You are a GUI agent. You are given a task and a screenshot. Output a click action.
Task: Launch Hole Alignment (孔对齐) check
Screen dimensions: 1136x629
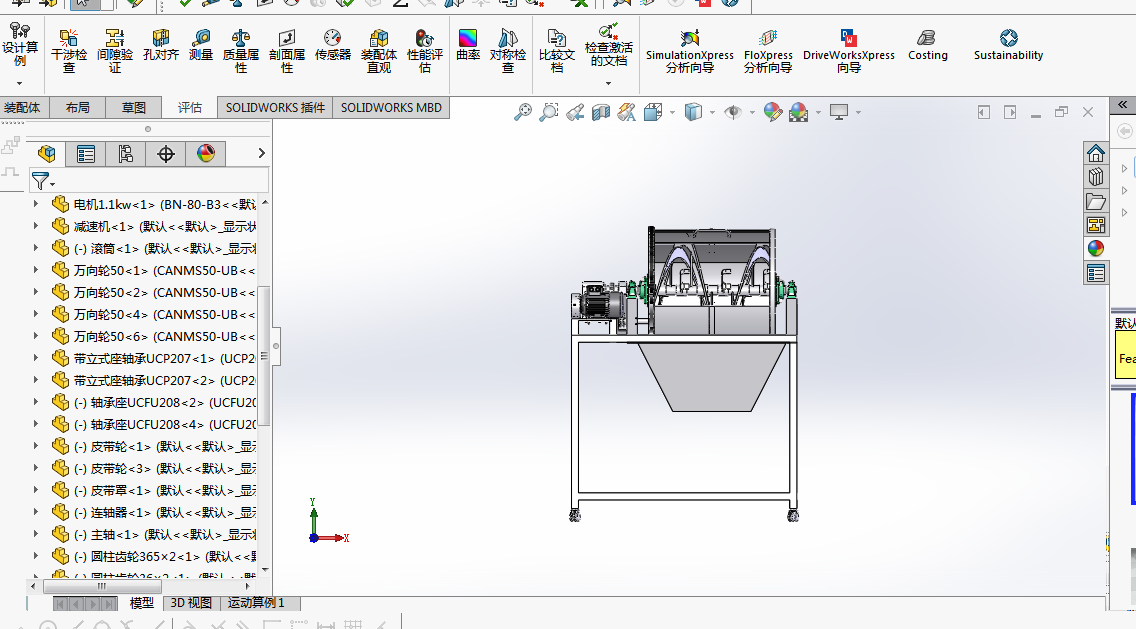160,45
